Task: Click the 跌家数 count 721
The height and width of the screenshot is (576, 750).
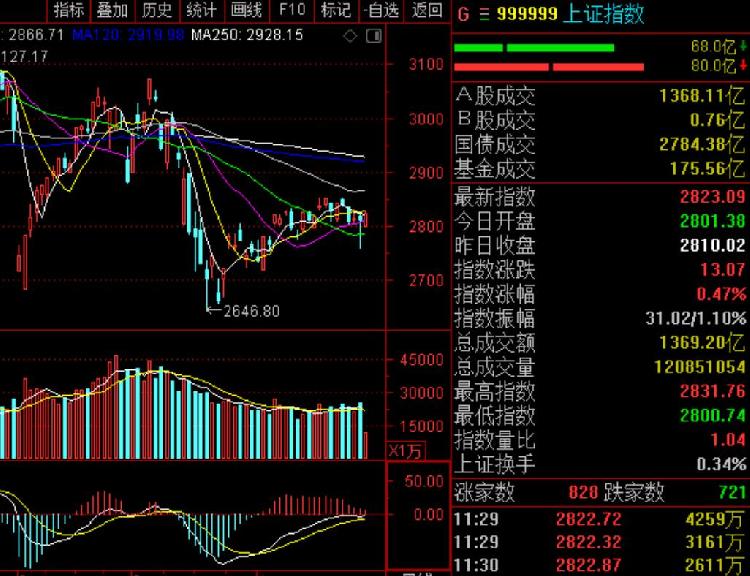Action: (x=732, y=492)
